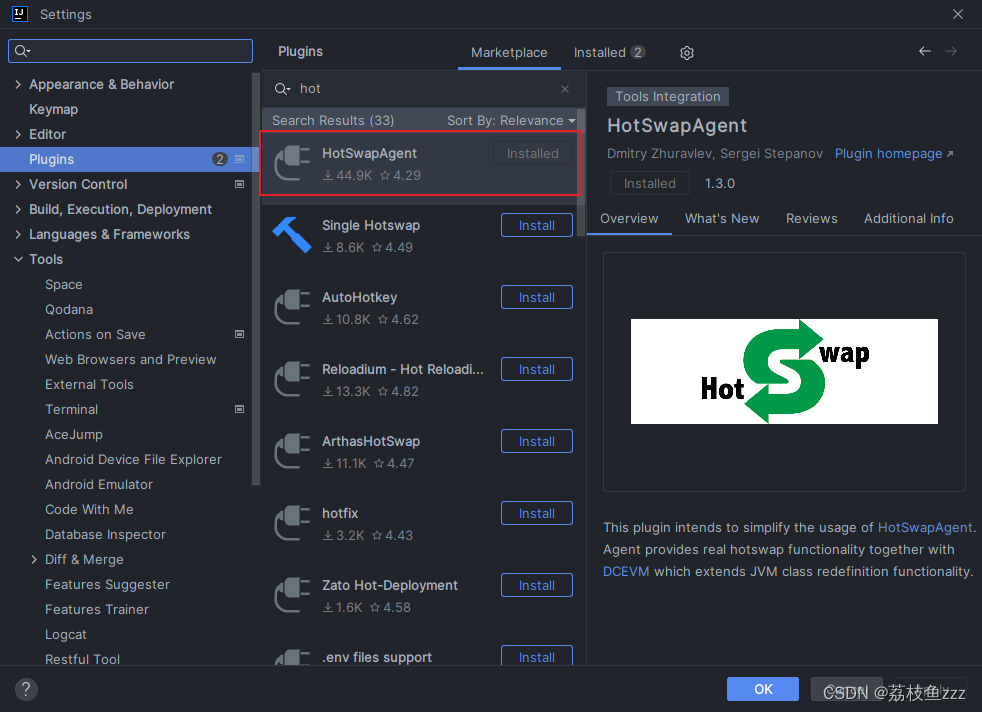Click the Single Hotswap hammer icon
The height and width of the screenshot is (712, 982).
pyautogui.click(x=292, y=235)
